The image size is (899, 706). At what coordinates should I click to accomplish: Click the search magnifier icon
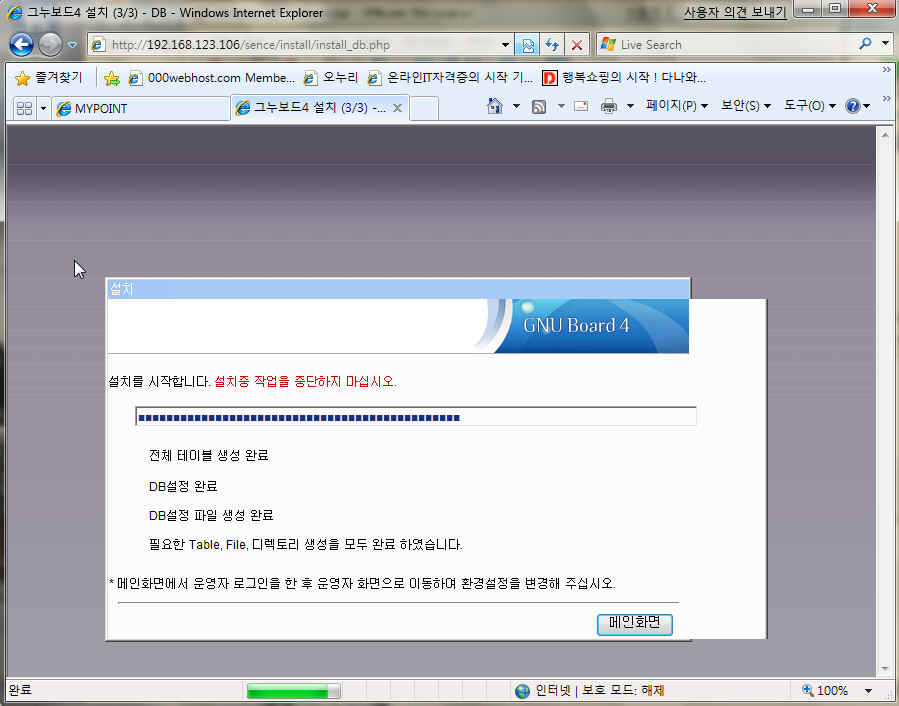[865, 44]
